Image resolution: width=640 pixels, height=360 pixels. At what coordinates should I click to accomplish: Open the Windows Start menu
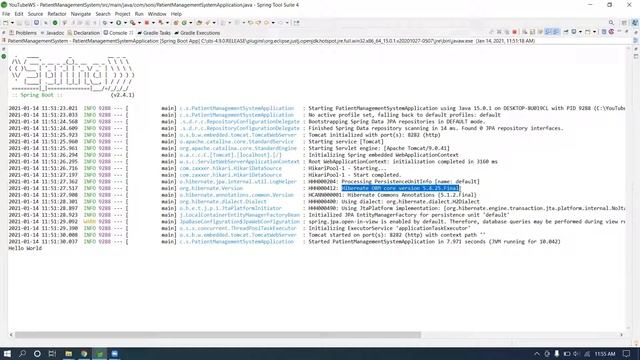click(x=7, y=353)
